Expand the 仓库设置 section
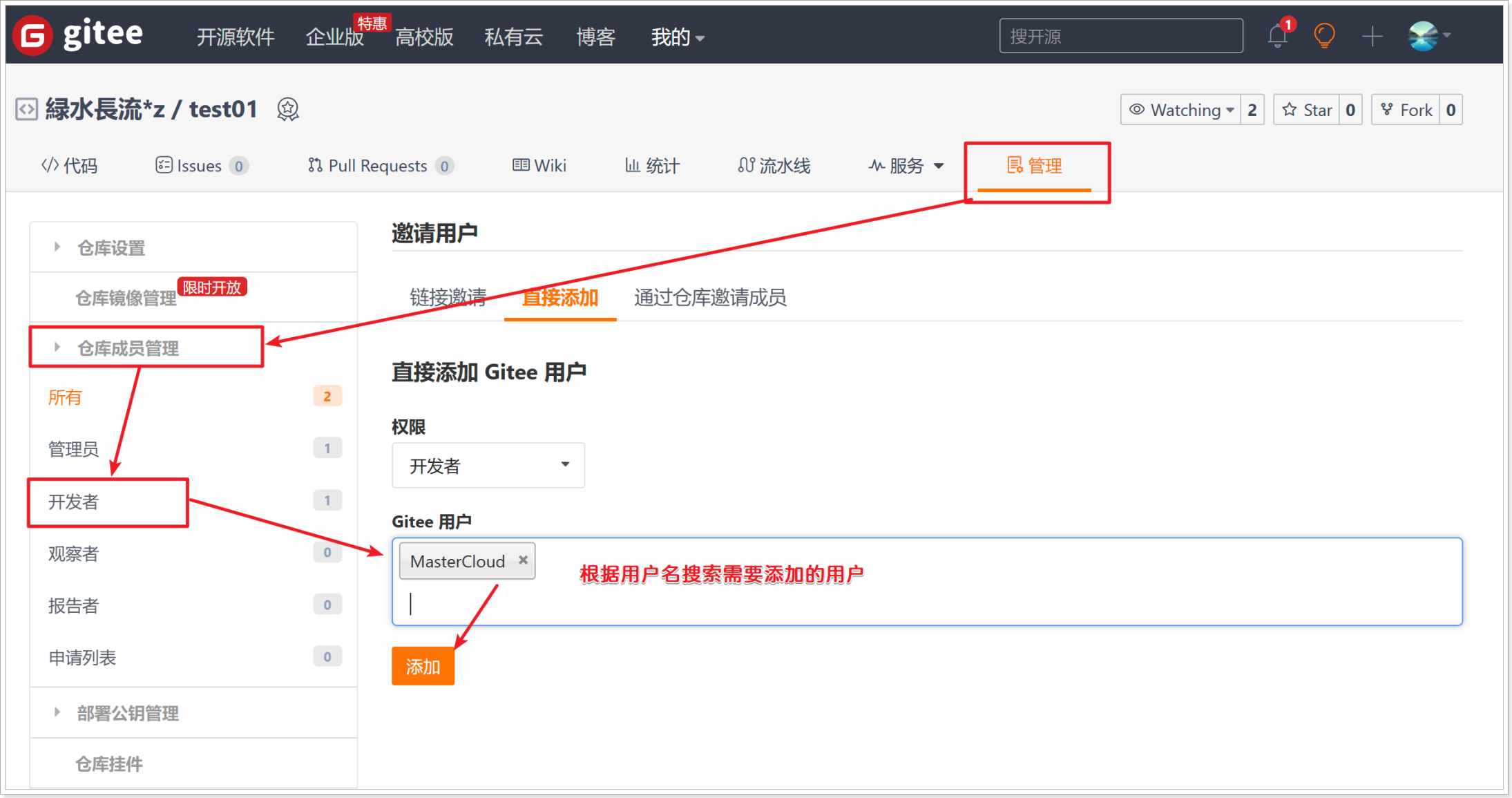This screenshot has width=1512, height=798. point(111,248)
